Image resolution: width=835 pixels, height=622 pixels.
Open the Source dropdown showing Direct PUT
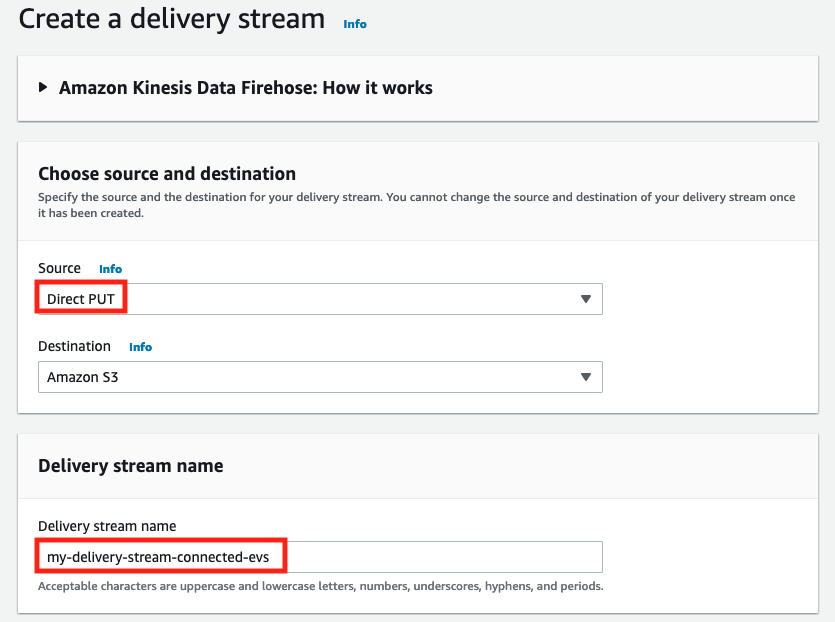click(x=320, y=299)
